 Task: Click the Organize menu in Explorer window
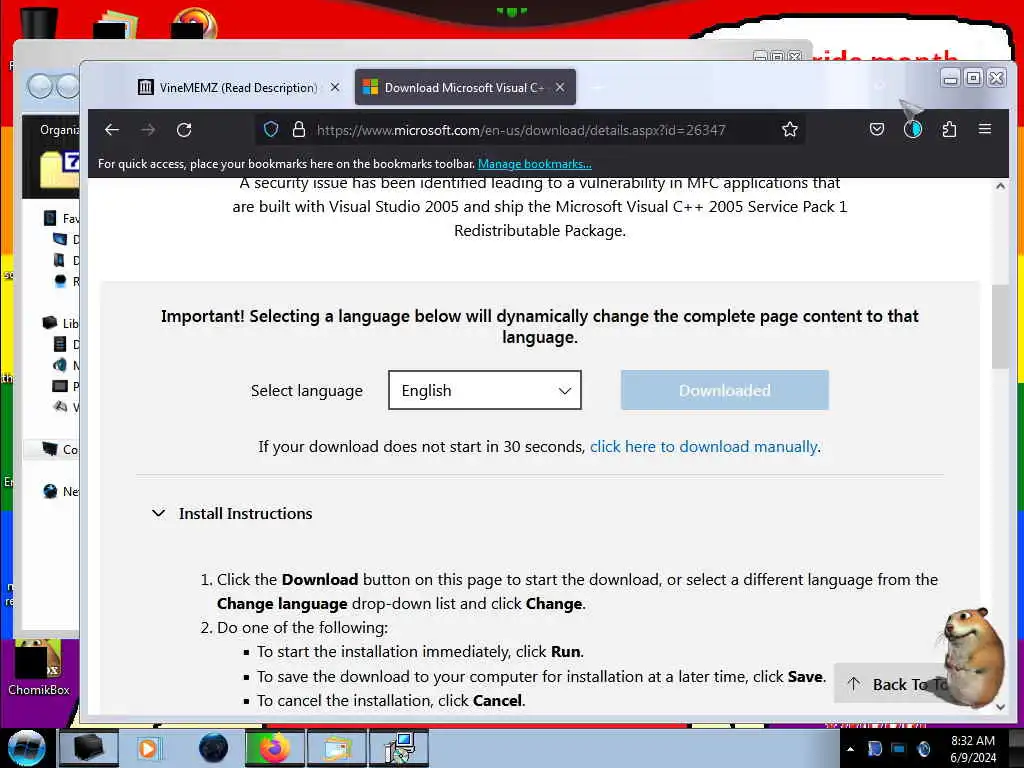tap(59, 129)
